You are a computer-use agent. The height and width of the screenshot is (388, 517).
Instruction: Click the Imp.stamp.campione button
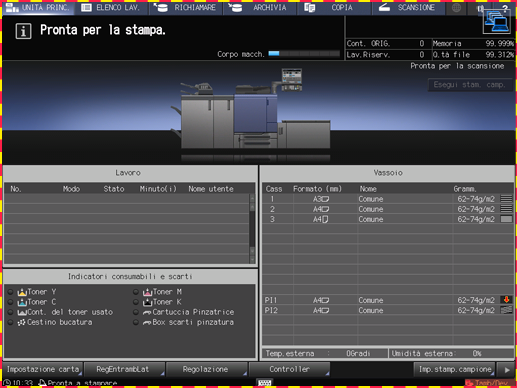pos(455,369)
